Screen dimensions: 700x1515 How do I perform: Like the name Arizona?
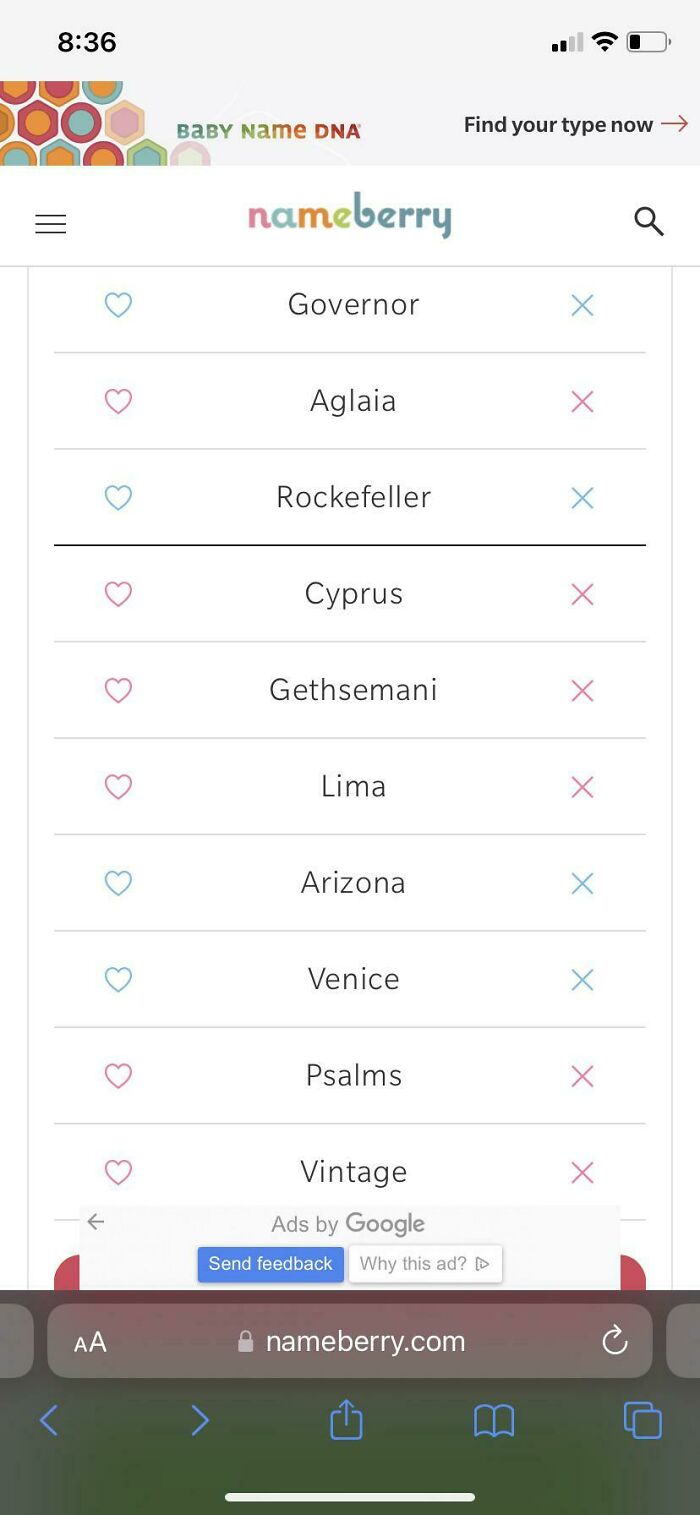coord(118,883)
